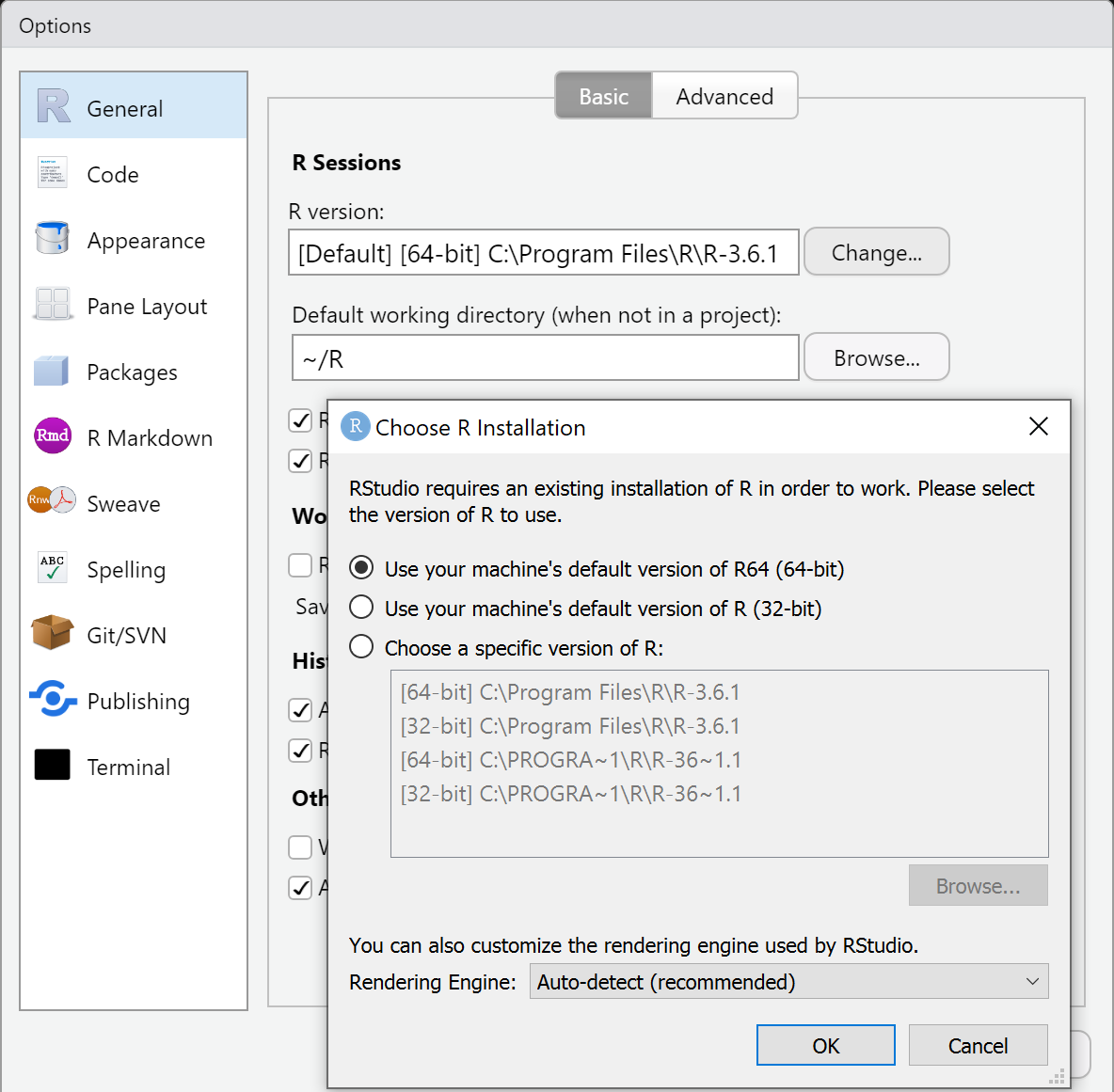
Task: Toggle the unchecked checkbox under Other heading
Action: tap(300, 847)
